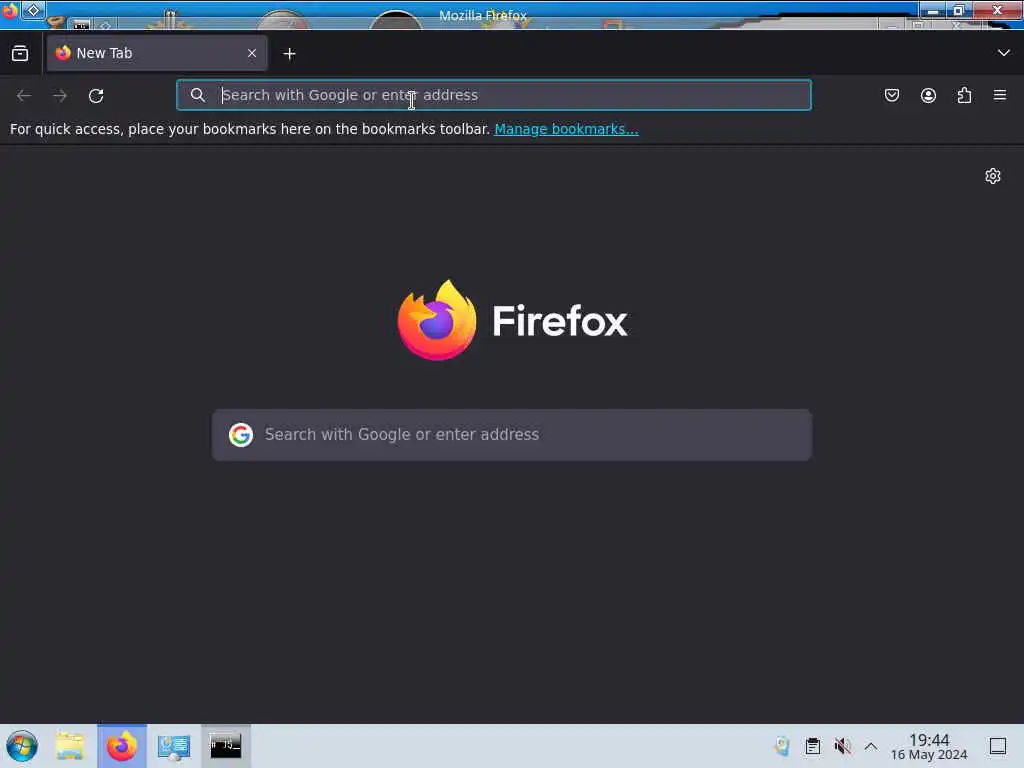Viewport: 1024px width, 768px height.
Task: Expand the list all tabs chevron
Action: coord(1004,53)
